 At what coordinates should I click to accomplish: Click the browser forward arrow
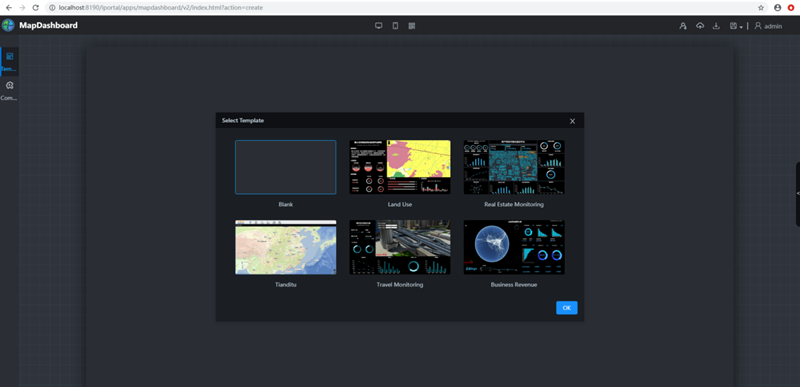click(x=21, y=8)
